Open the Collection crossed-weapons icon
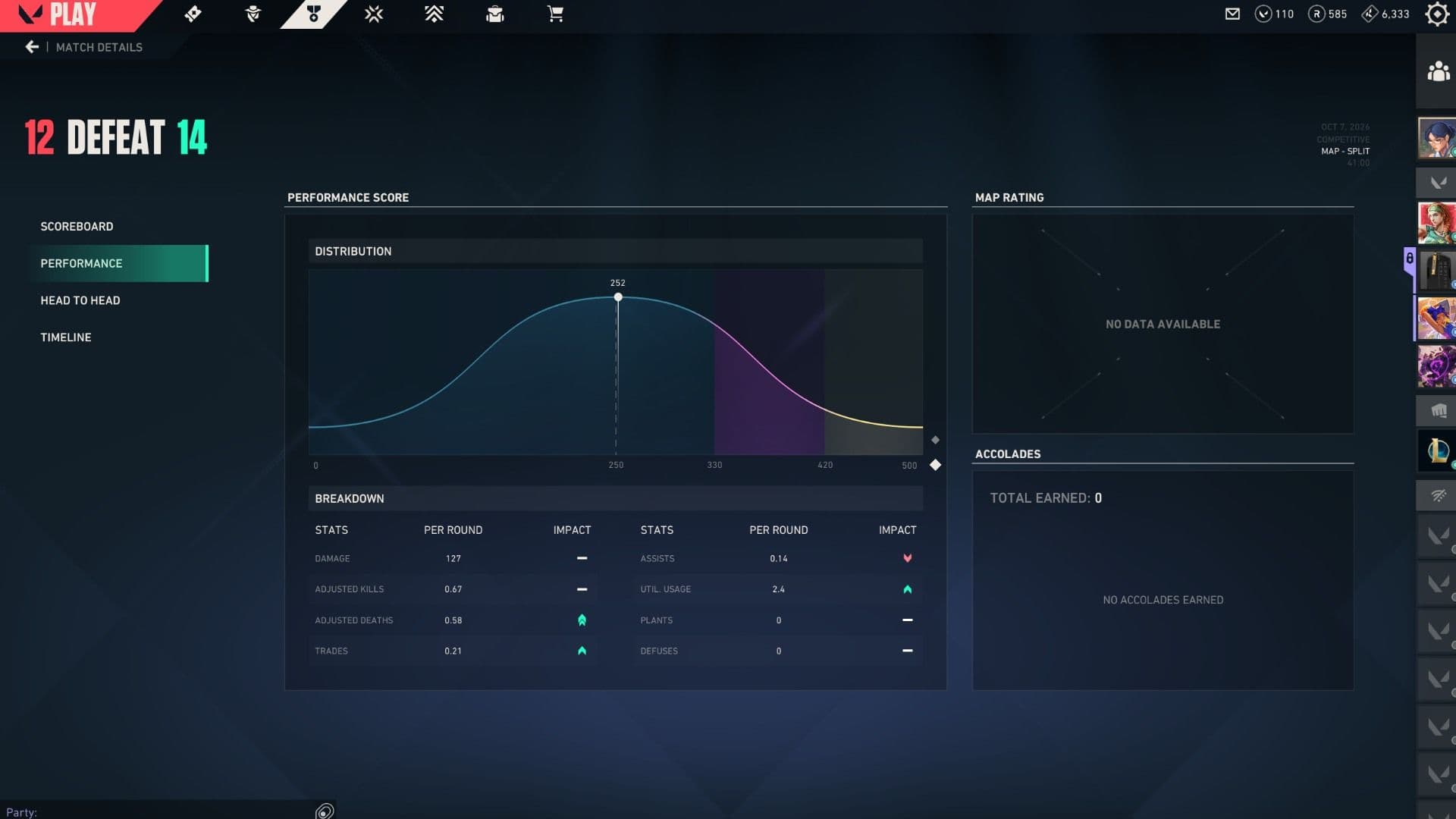1456x819 pixels. pos(374,14)
